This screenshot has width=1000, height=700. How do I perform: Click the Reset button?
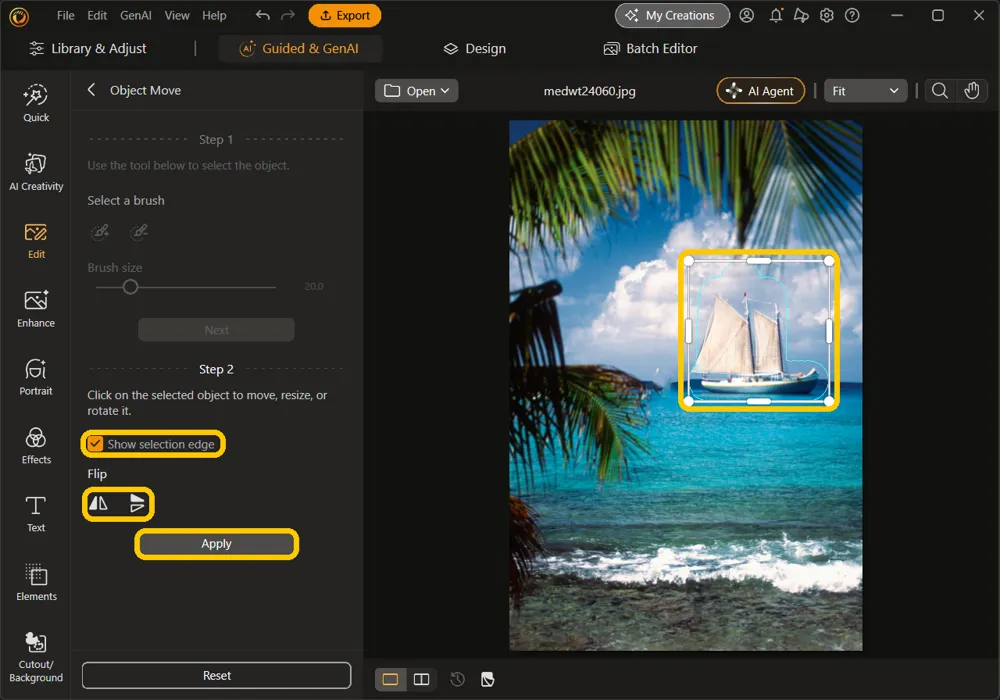(x=216, y=675)
